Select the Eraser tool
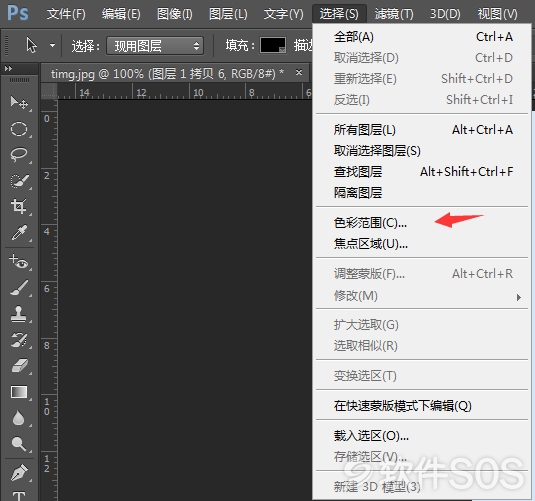Viewport: 535px width, 501px height. pos(19,366)
